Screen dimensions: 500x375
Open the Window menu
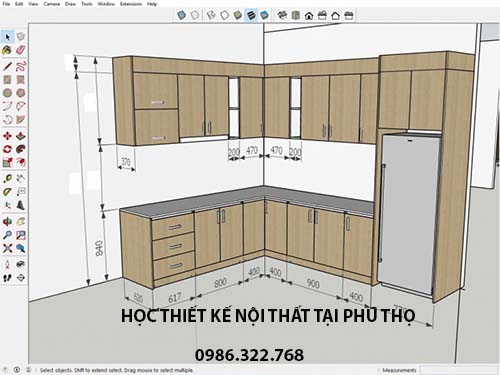pos(106,4)
